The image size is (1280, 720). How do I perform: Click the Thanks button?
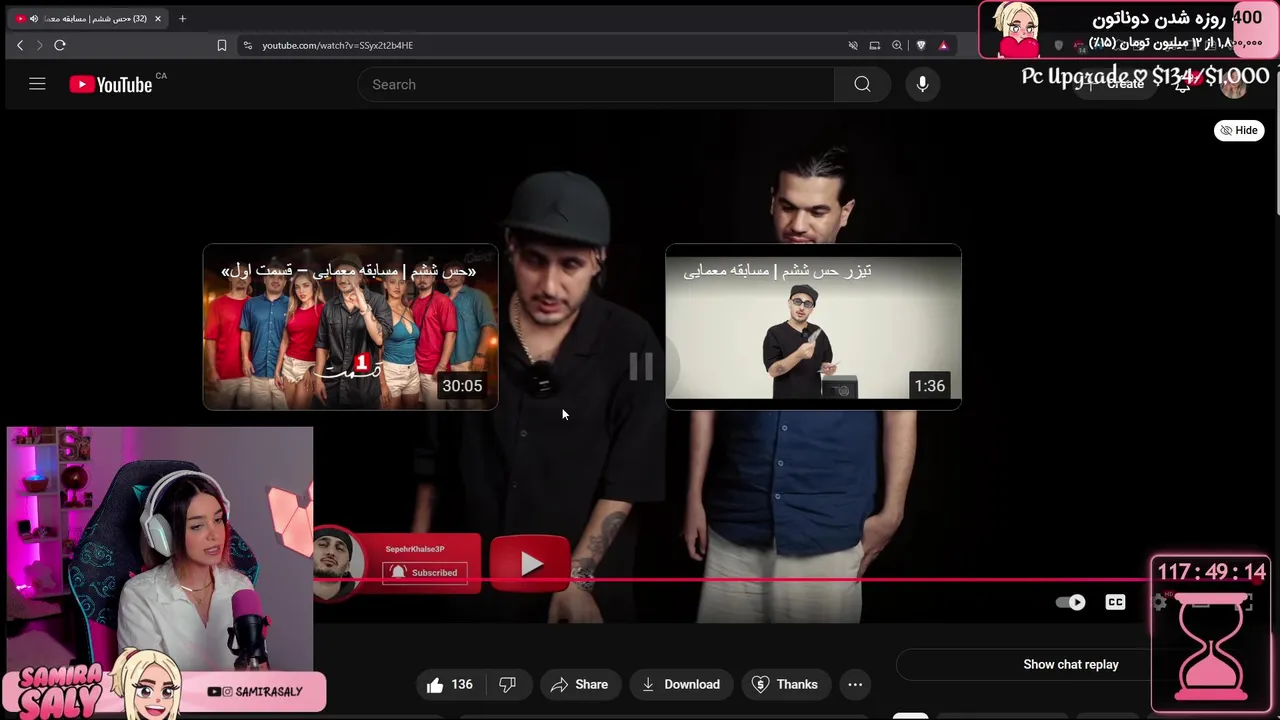(785, 684)
